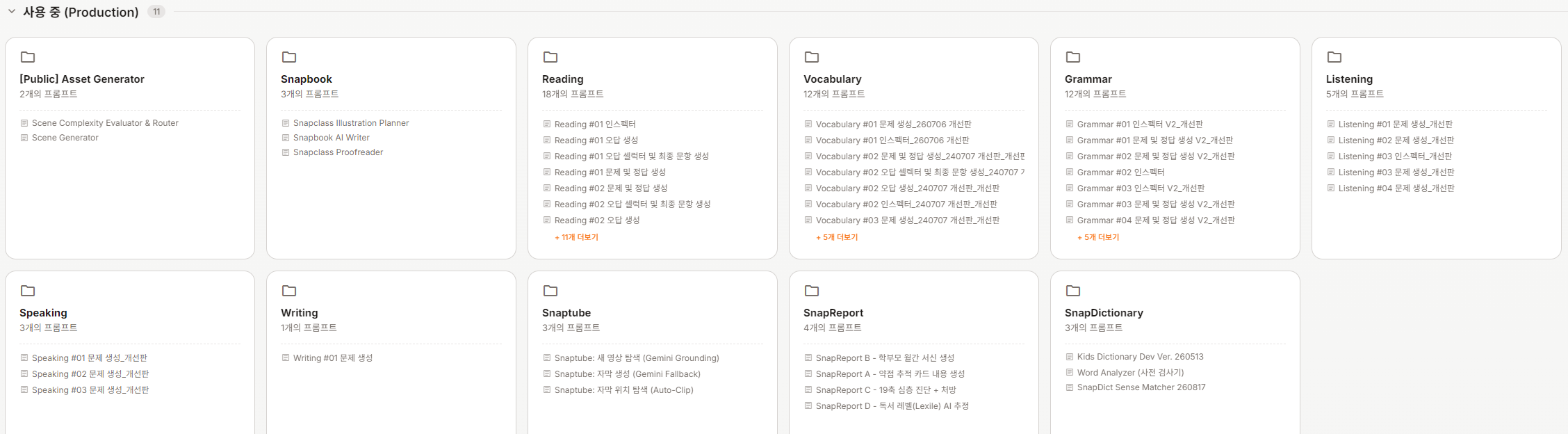
Task: Open SnapReport B - 학부모 월간 서신 생성
Action: point(885,358)
